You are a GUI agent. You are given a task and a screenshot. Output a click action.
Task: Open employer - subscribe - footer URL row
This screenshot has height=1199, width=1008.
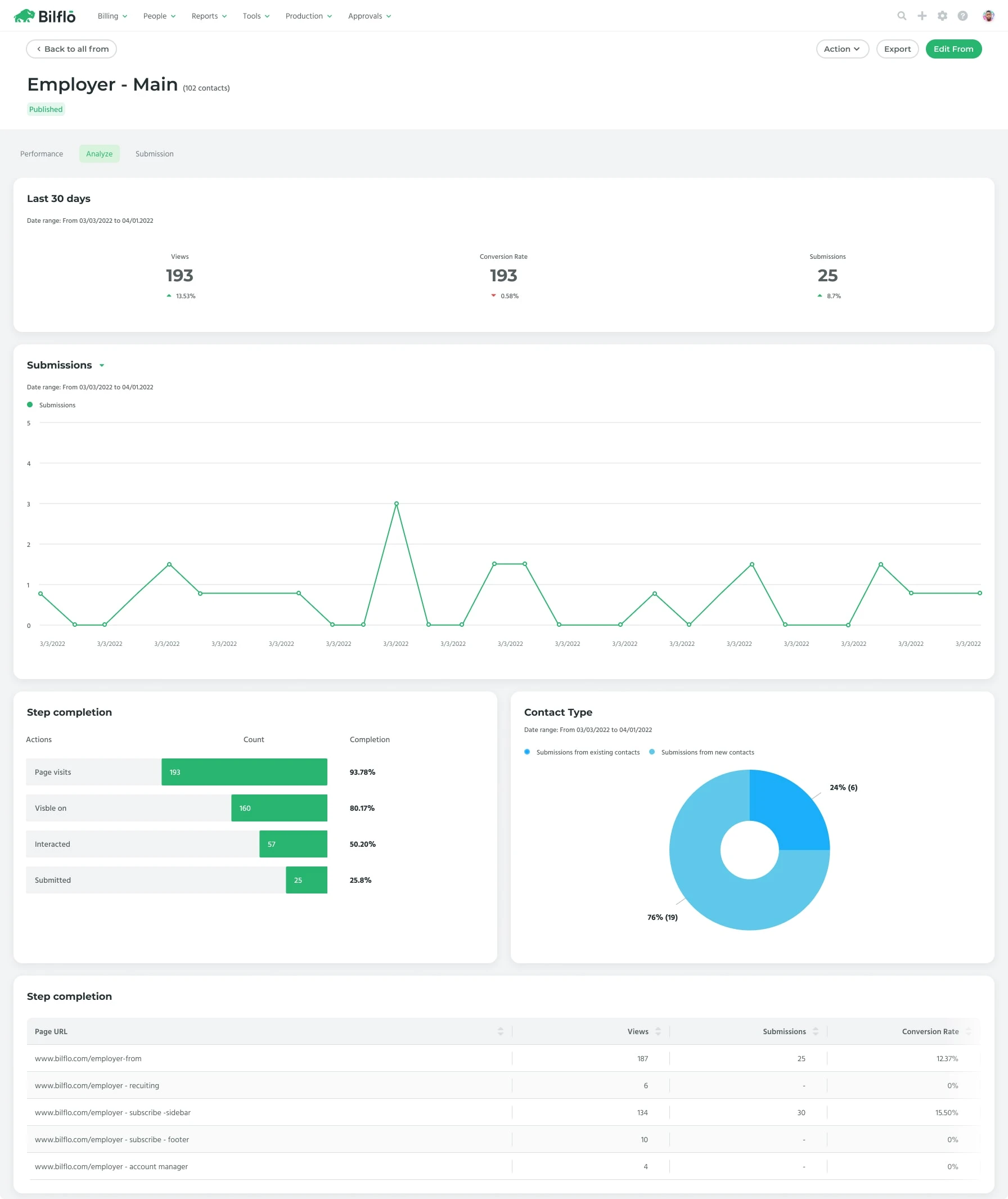coord(503,1139)
